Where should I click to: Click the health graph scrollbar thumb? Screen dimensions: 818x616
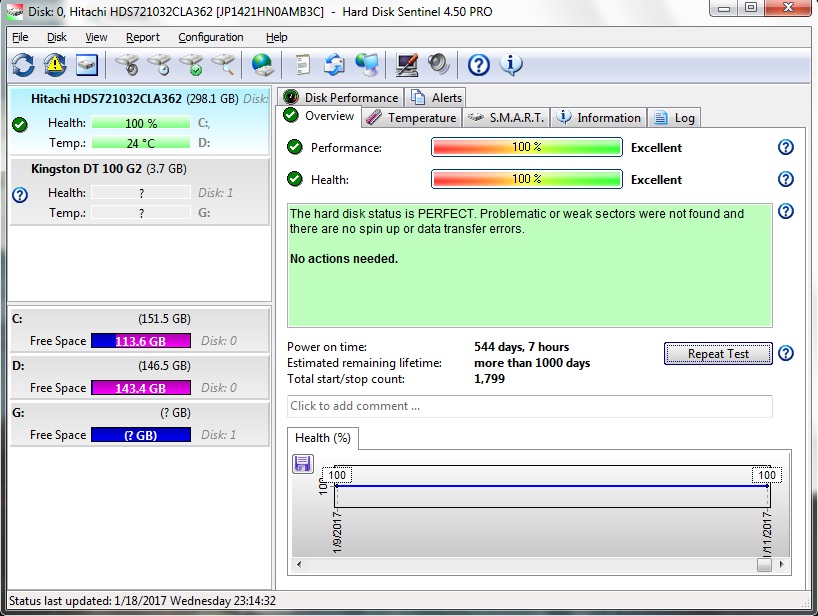click(764, 564)
